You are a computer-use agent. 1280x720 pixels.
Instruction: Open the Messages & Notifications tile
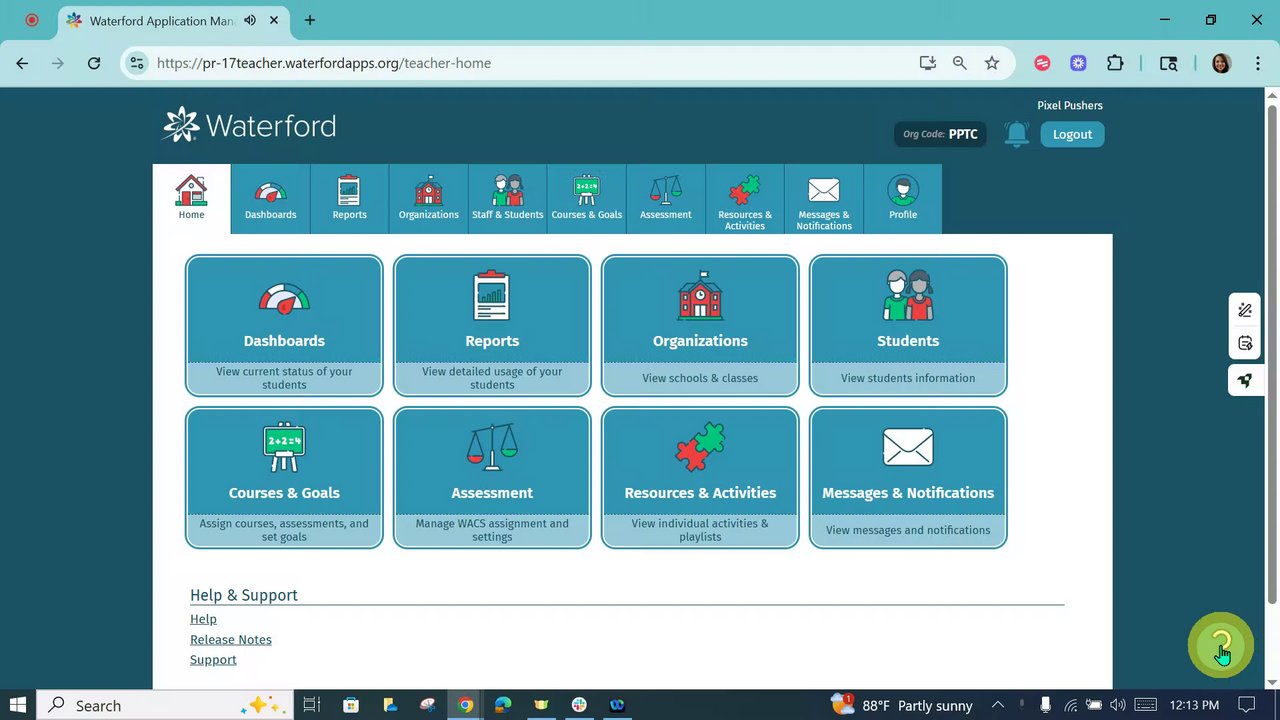[x=908, y=478]
